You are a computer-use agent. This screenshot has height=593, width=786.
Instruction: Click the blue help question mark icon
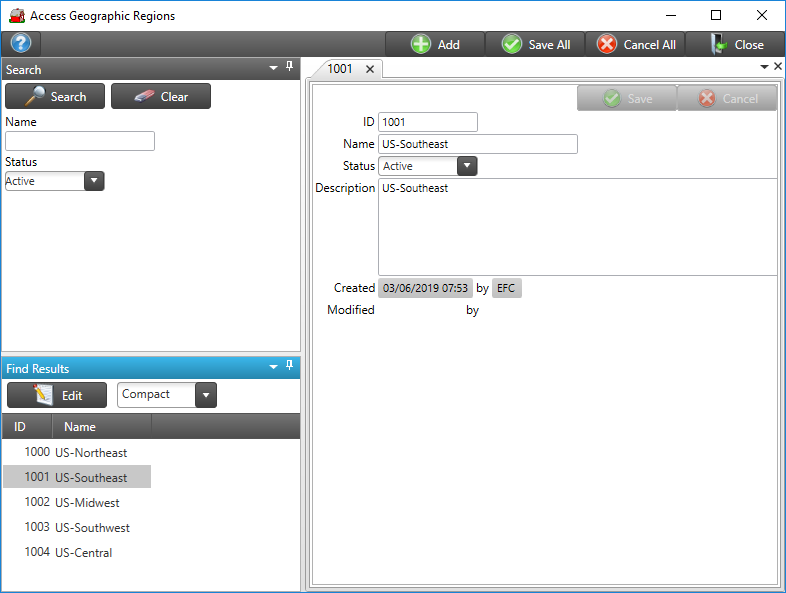(x=21, y=44)
